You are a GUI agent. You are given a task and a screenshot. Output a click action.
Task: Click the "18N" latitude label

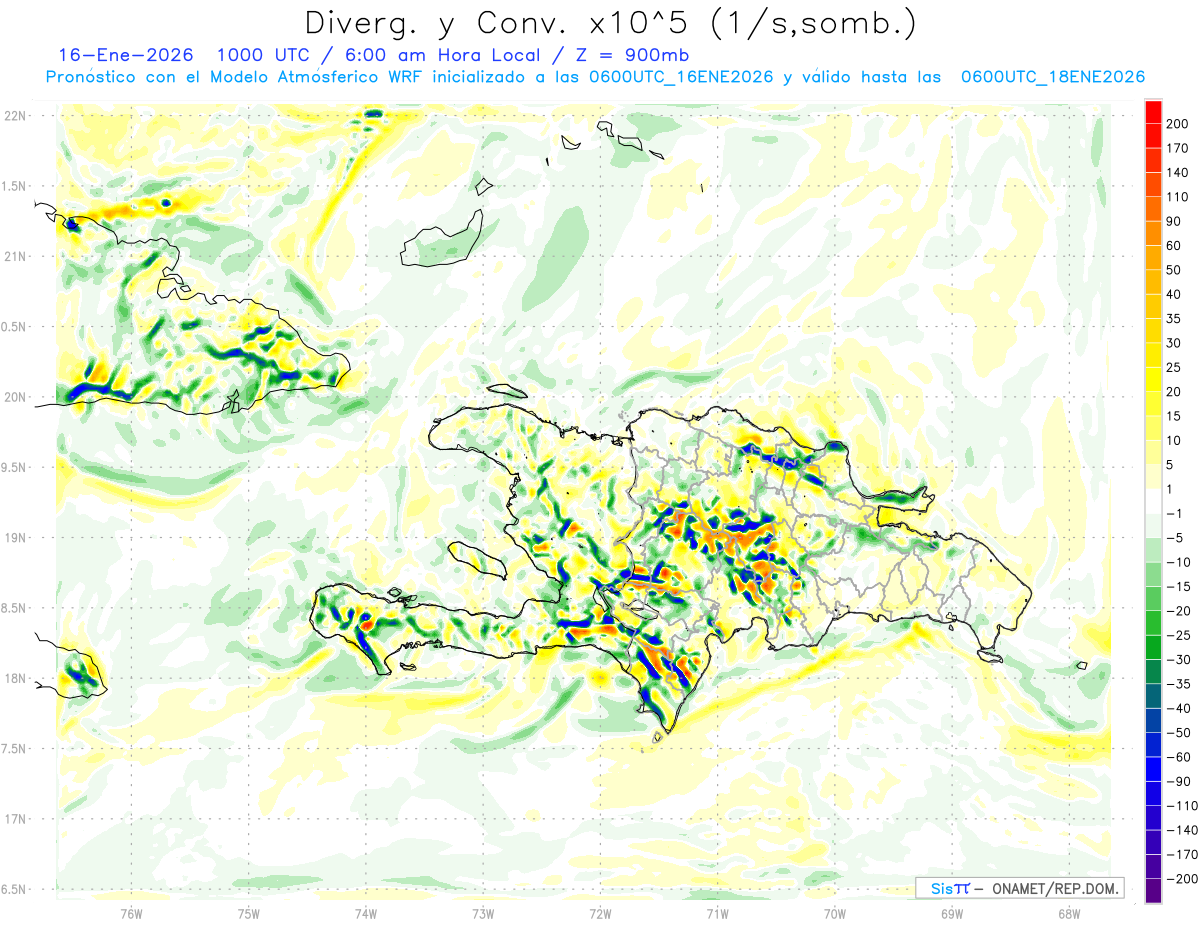(x=17, y=678)
